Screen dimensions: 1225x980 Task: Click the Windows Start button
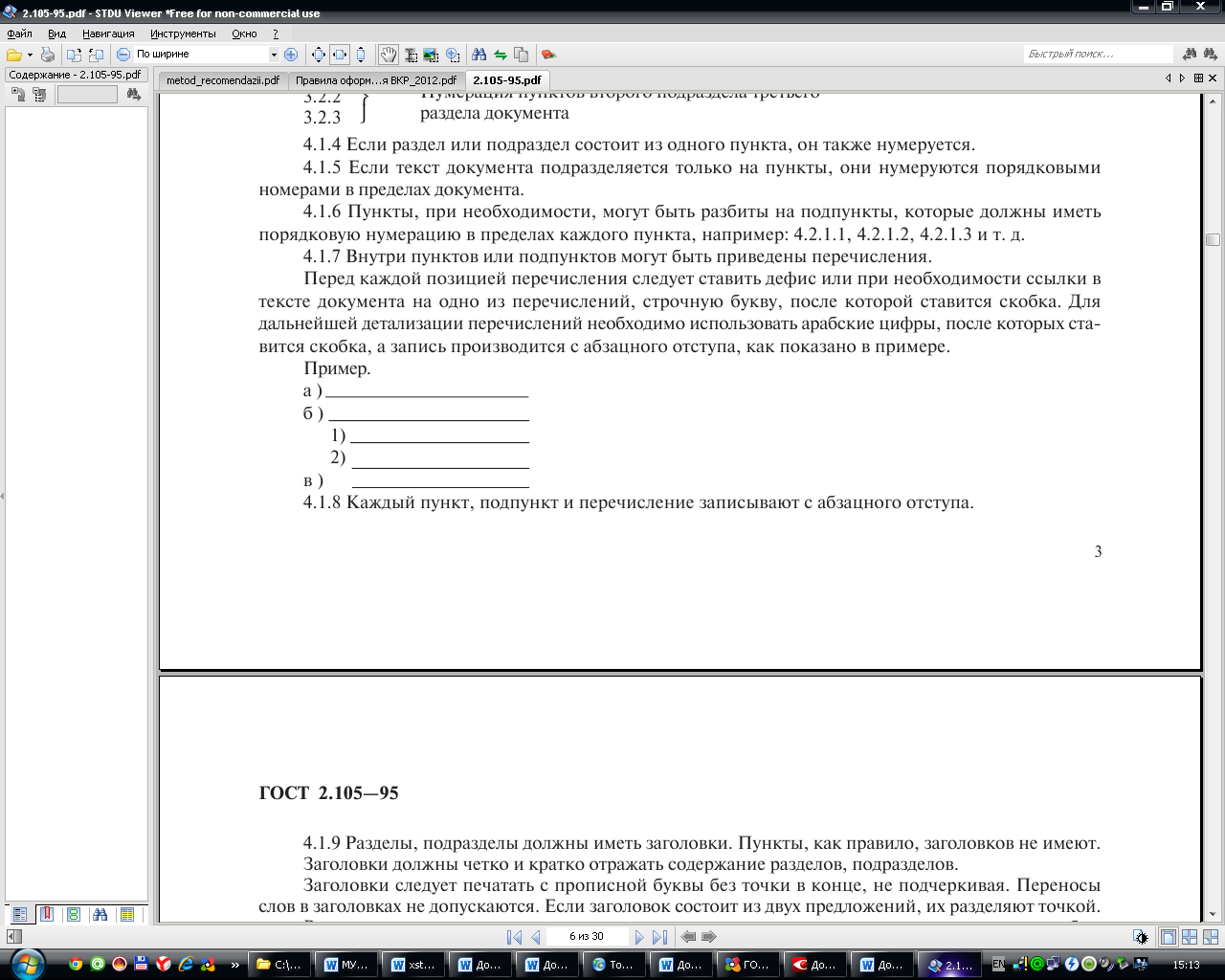click(26, 965)
